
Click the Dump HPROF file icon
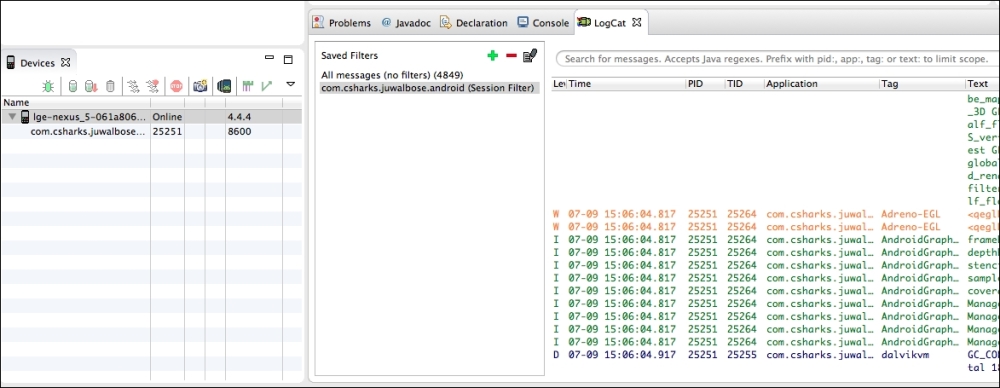(x=91, y=86)
